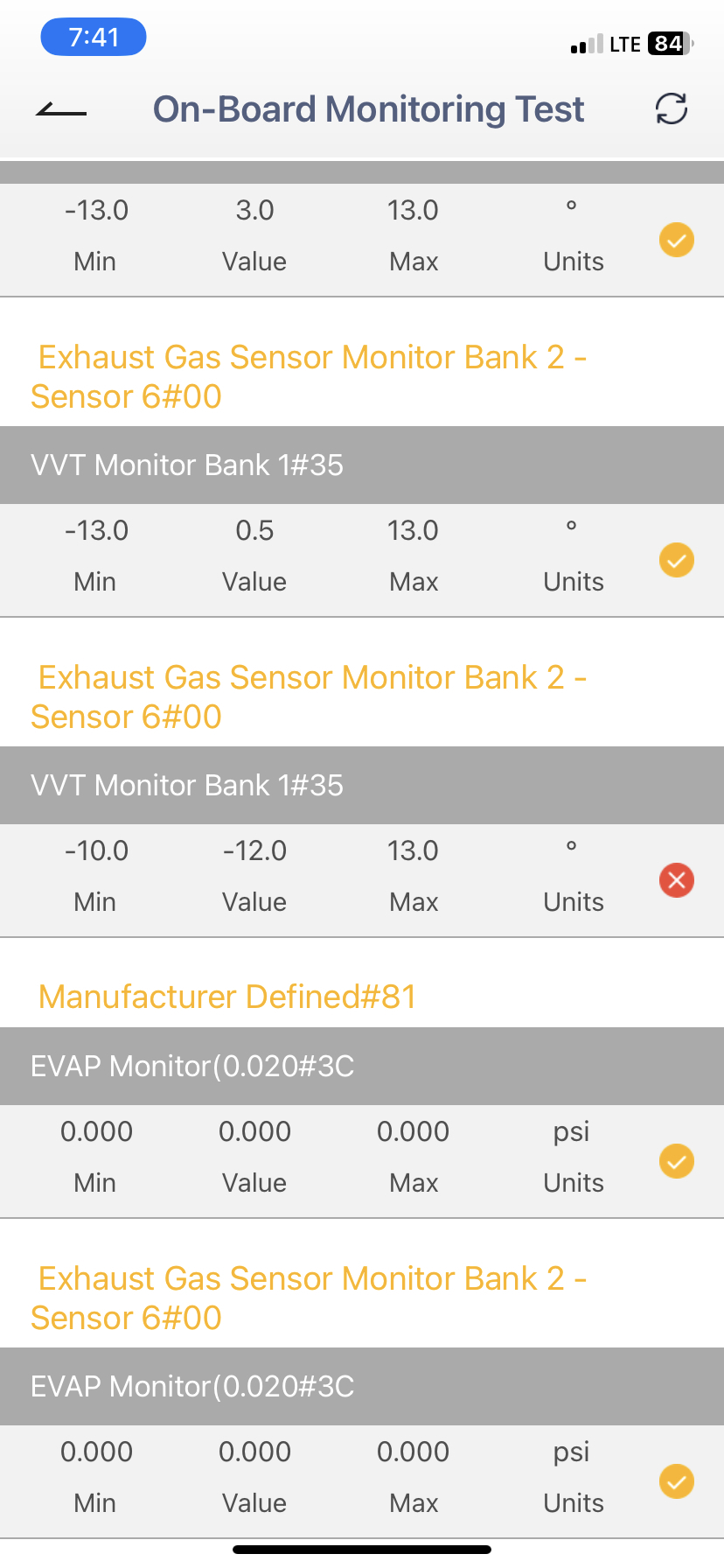Tap the checkmark of the last EVAP Monitor row
This screenshot has width=724, height=1568.
pyautogui.click(x=676, y=1481)
